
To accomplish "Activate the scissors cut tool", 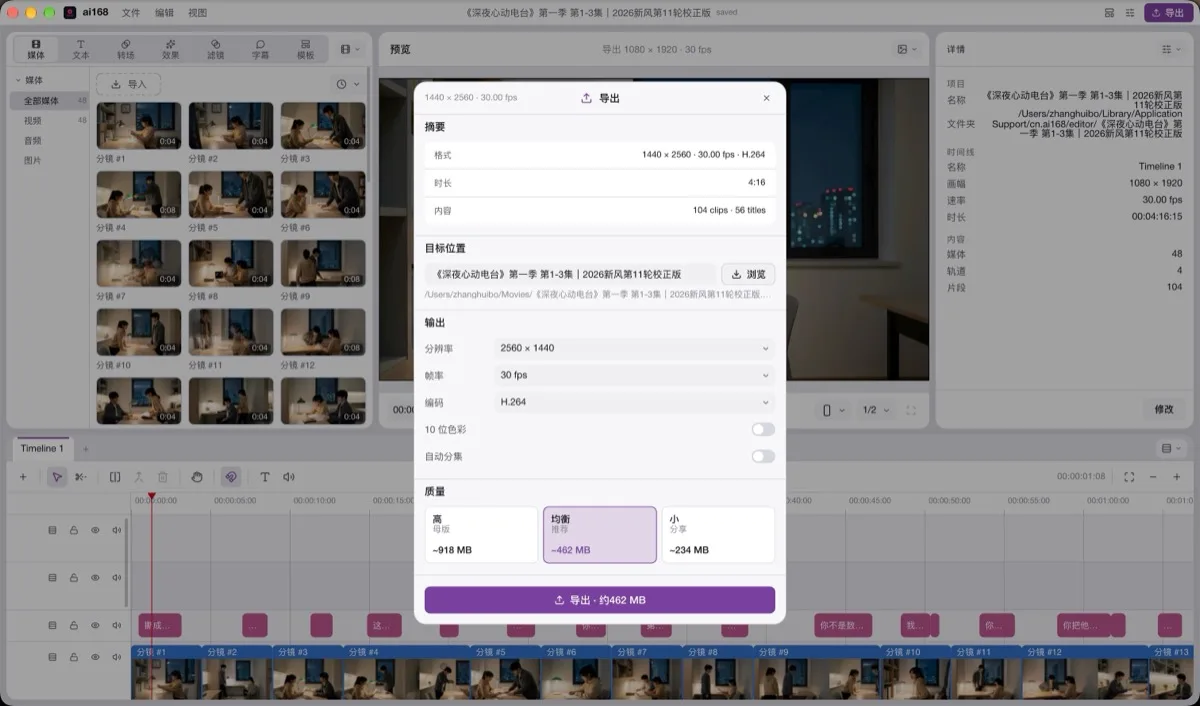I will (81, 477).
